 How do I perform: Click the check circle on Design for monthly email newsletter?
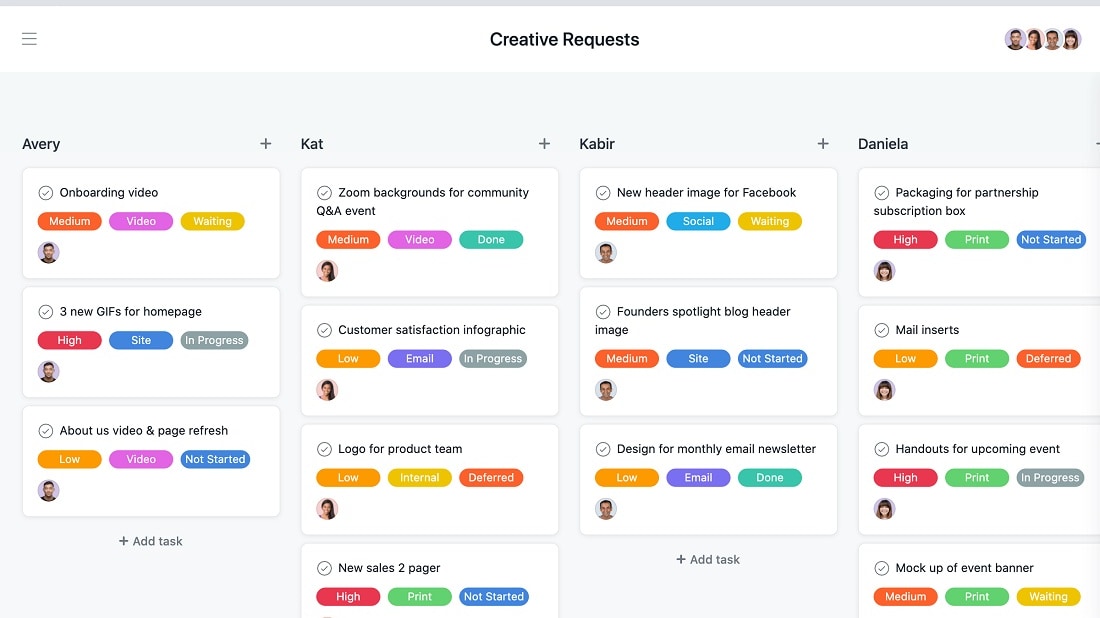click(x=603, y=449)
